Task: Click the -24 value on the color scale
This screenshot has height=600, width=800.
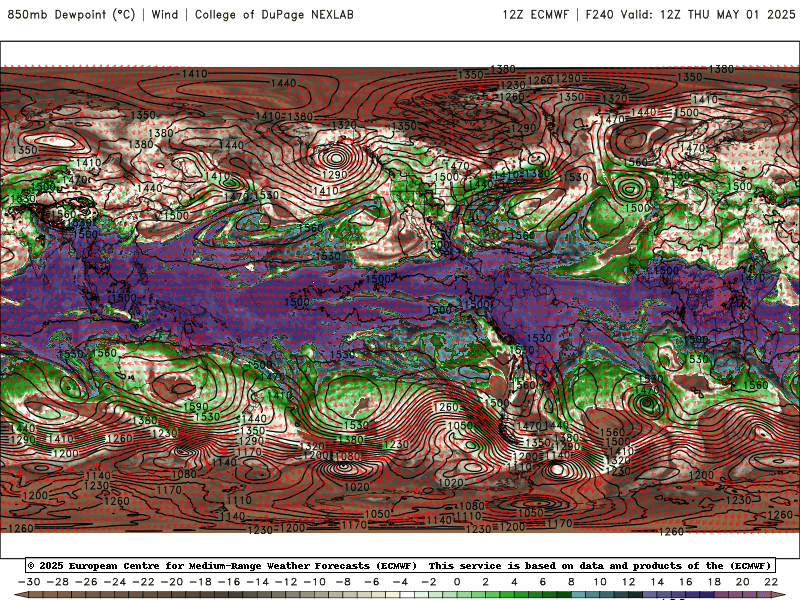Action: (x=115, y=582)
